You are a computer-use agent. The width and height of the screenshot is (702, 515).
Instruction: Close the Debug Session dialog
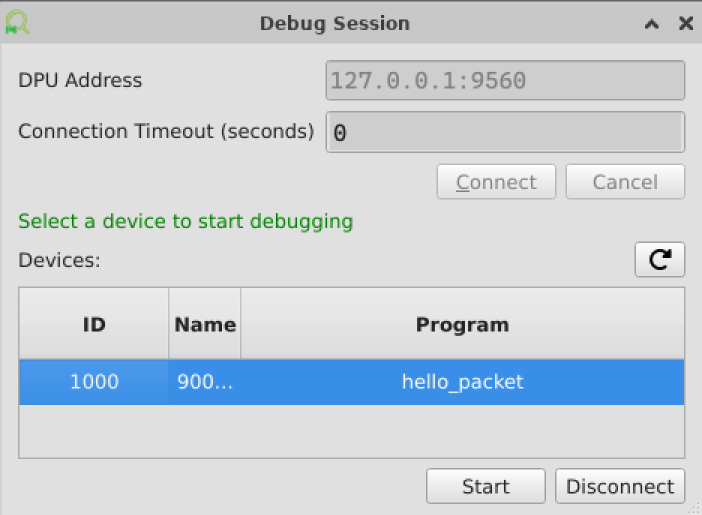coord(685,23)
